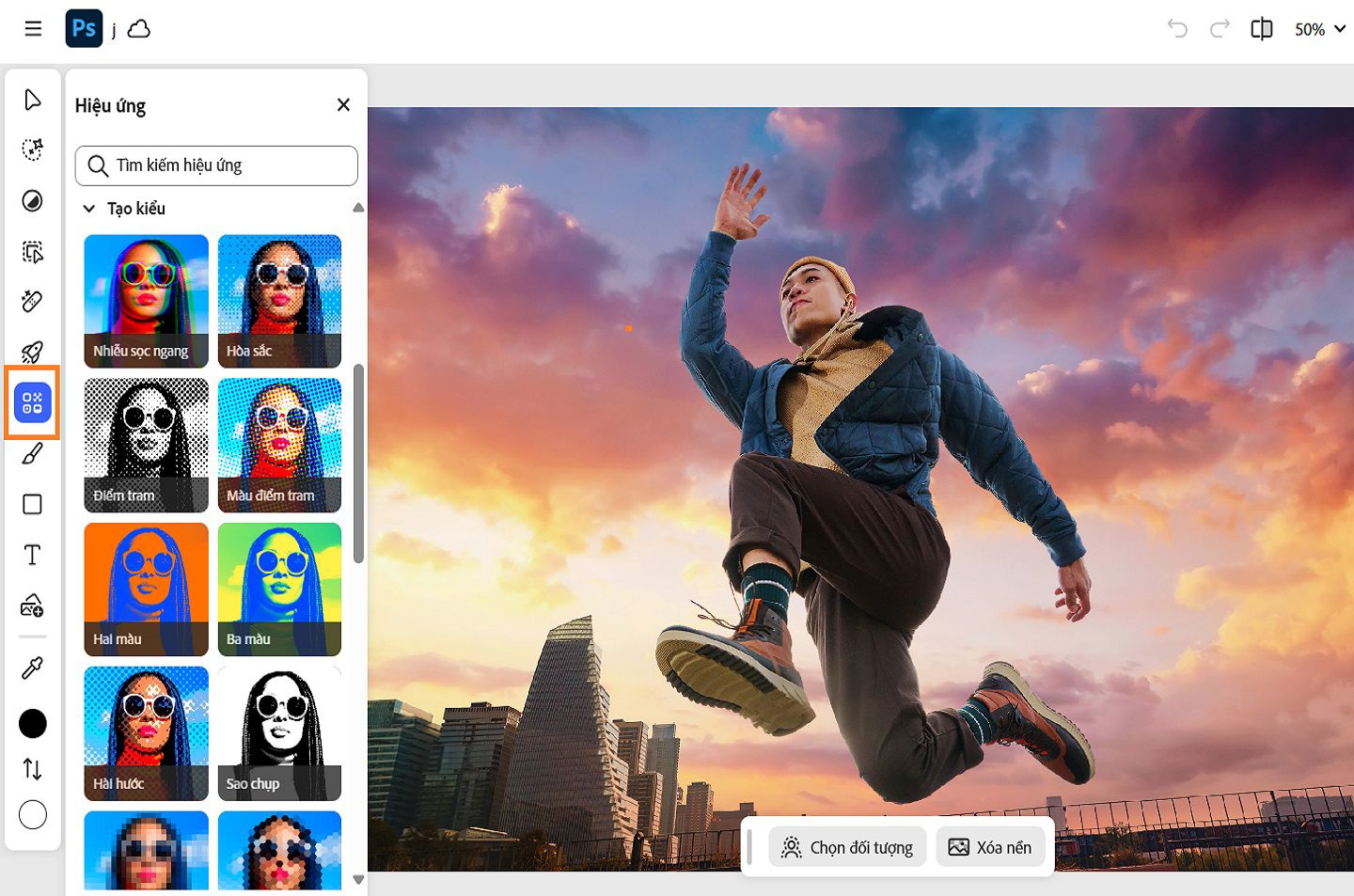Close the Hiệu ứng panel
This screenshot has width=1354, height=896.
click(343, 105)
